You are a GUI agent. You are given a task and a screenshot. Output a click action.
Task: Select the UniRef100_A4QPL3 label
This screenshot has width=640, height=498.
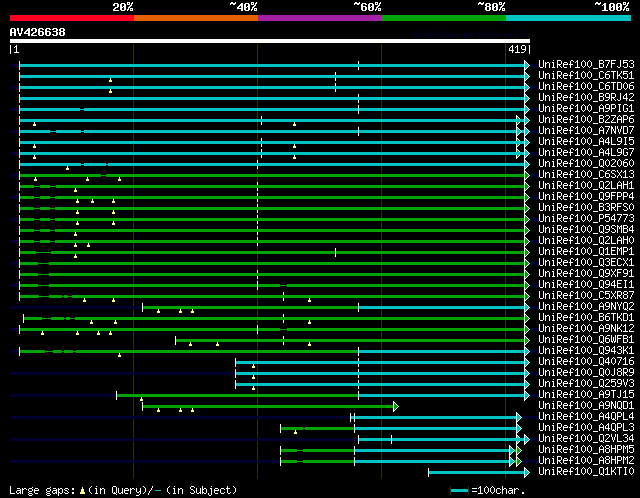[x=586, y=428]
